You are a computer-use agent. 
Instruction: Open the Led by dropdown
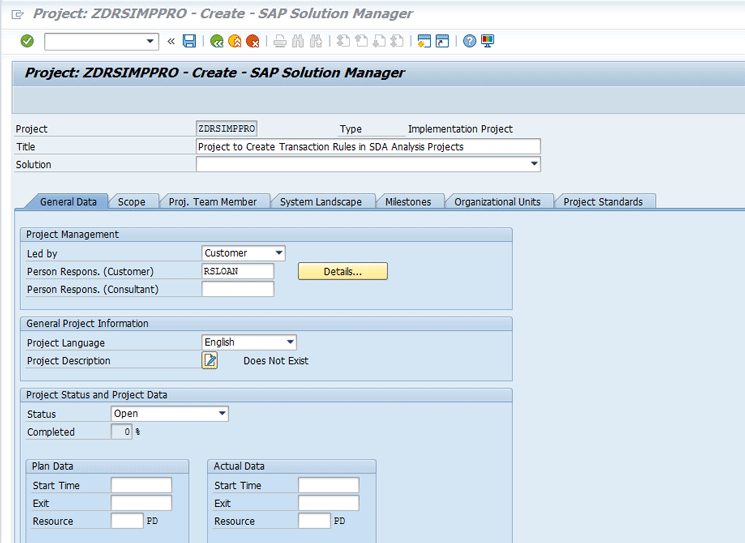(278, 254)
